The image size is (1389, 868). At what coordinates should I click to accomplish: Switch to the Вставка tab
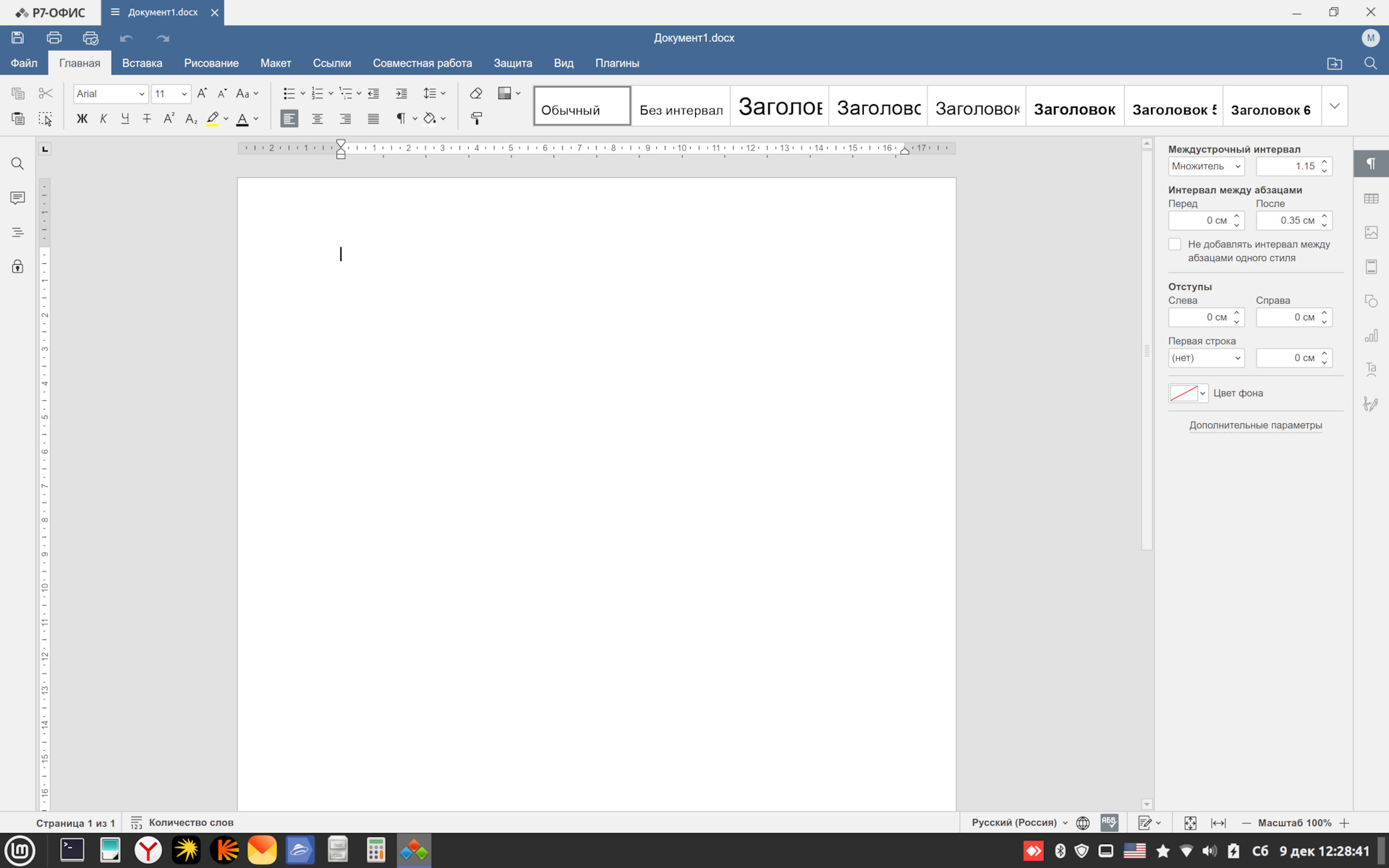click(x=142, y=63)
